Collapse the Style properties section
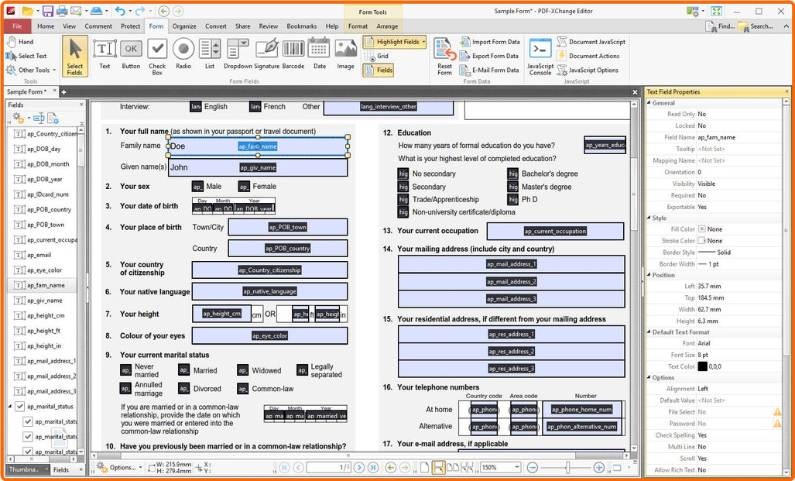The width and height of the screenshot is (795, 481). pyautogui.click(x=649, y=218)
